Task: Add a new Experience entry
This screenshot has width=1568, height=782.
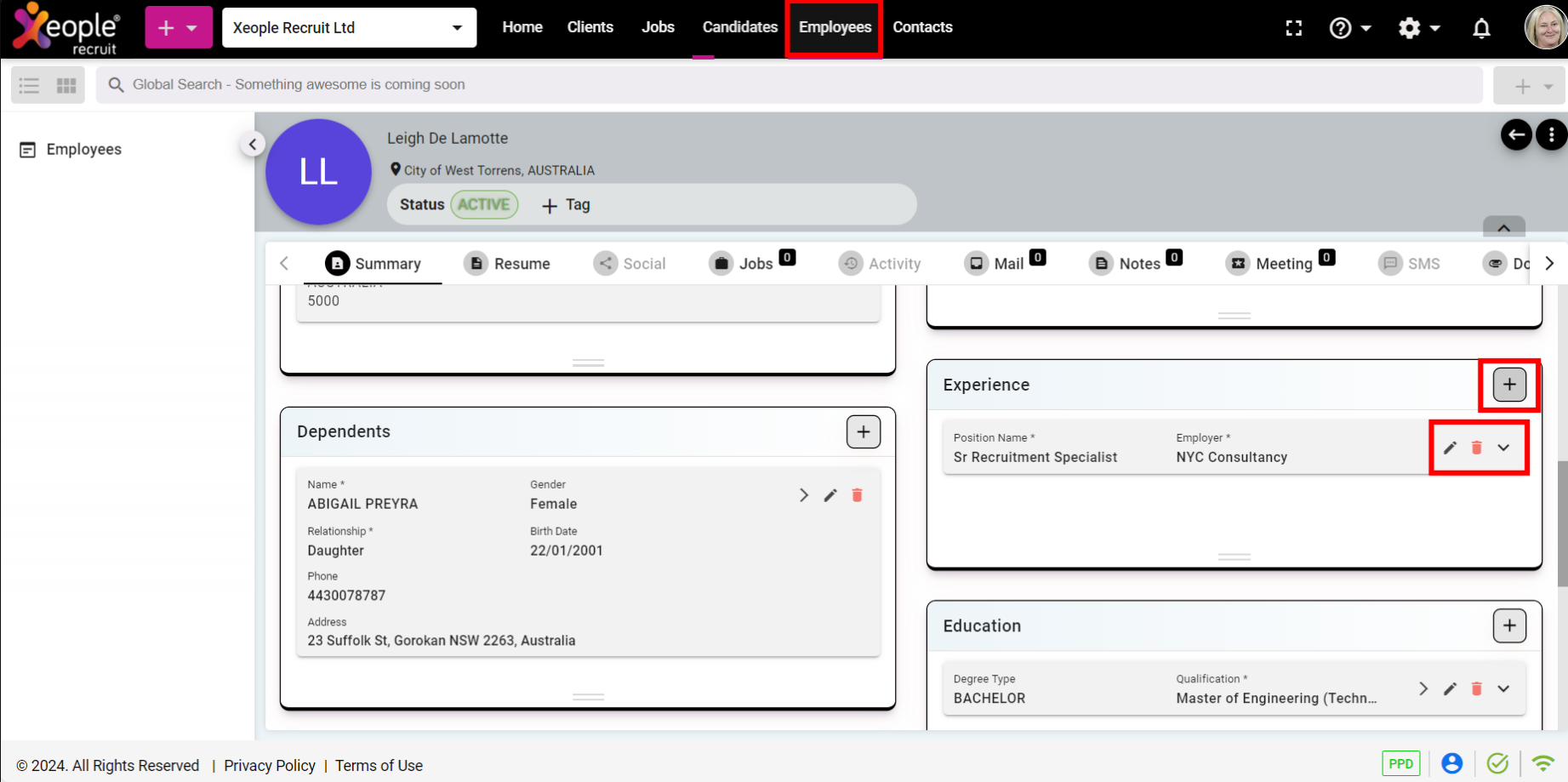Action: [1509, 385]
